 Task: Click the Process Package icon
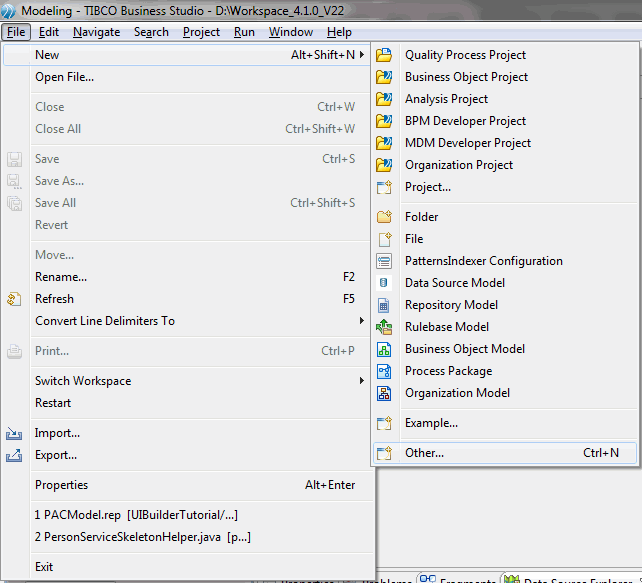(384, 371)
